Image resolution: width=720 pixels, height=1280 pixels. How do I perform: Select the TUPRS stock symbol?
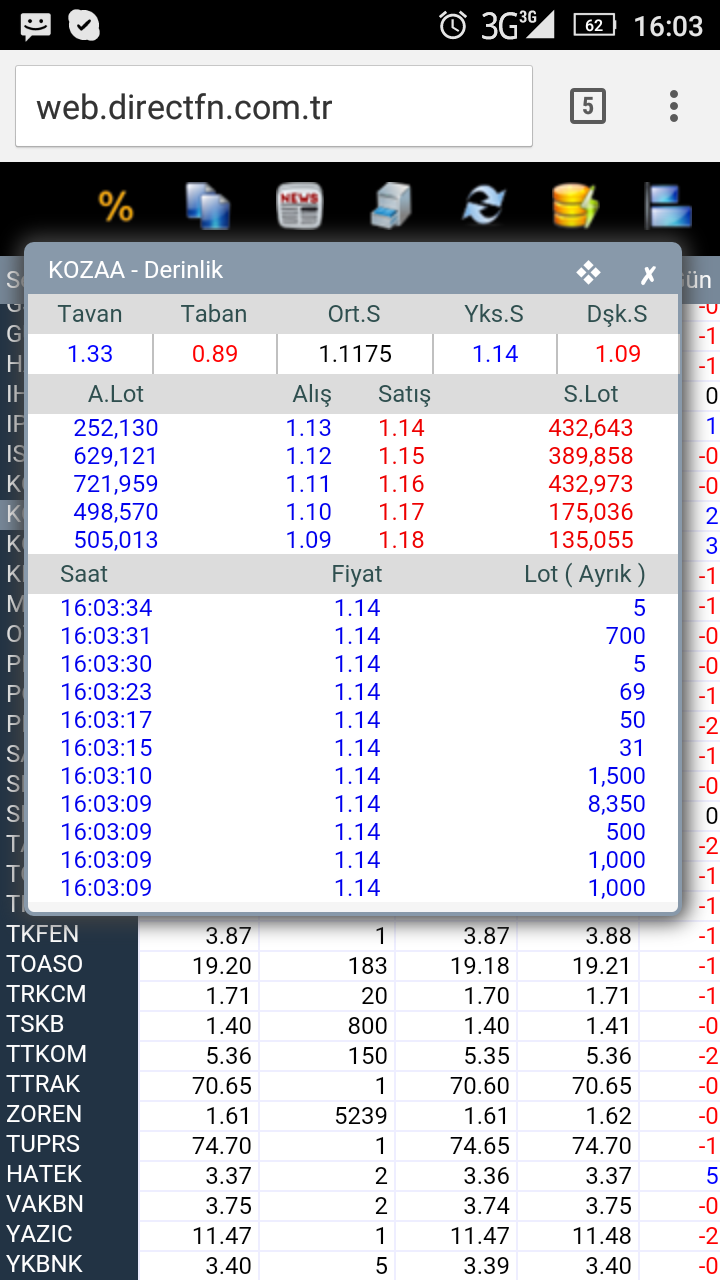(x=43, y=1144)
